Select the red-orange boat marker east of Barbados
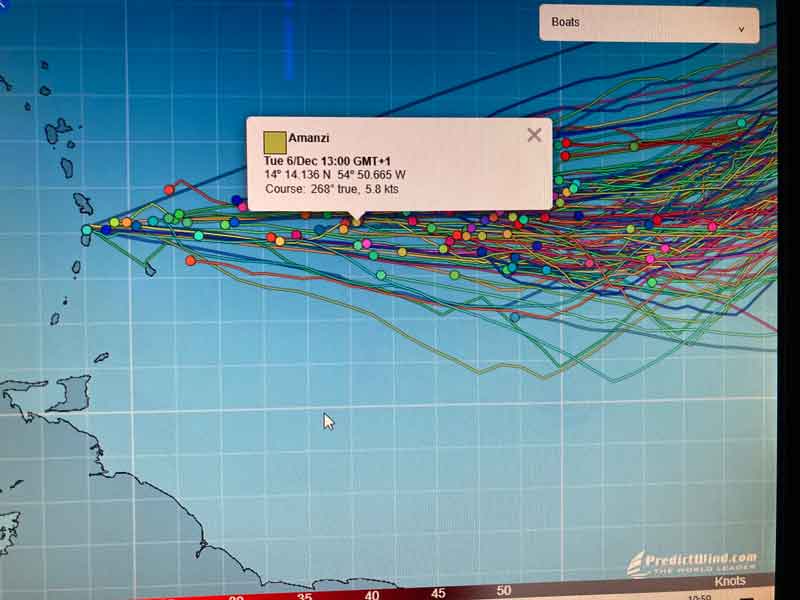 tap(190, 260)
